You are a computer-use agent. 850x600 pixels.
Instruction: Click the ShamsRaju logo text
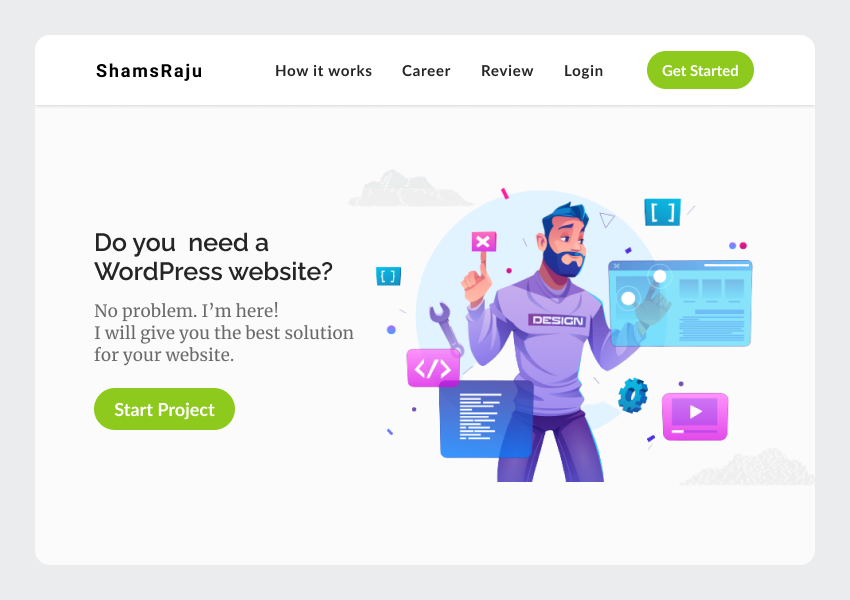[149, 71]
